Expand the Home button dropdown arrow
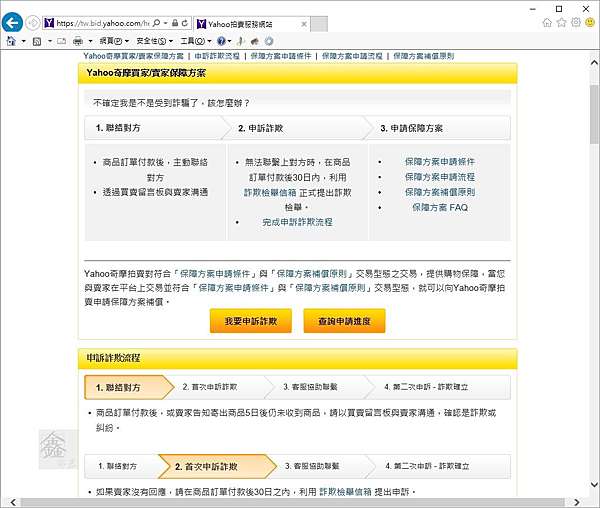 pyautogui.click(x=23, y=41)
